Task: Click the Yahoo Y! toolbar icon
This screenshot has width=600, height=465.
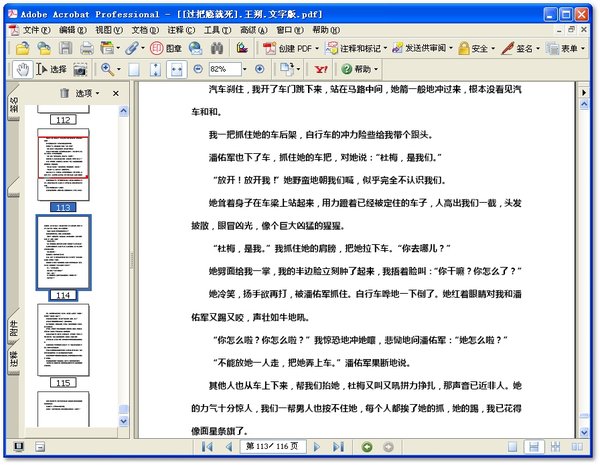Action: pyautogui.click(x=321, y=69)
